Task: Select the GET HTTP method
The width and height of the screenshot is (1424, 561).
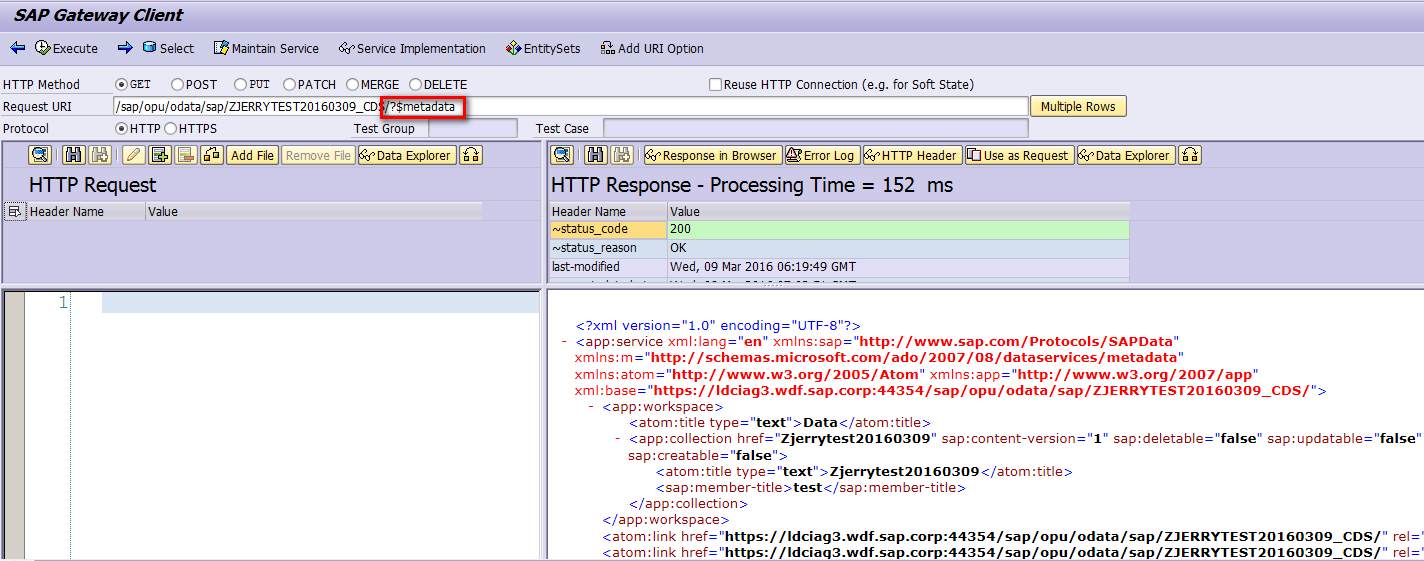Action: tap(122, 85)
